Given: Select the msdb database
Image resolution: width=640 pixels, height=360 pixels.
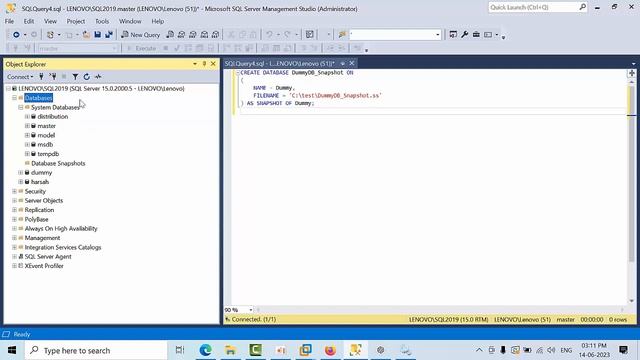Looking at the screenshot, I should click(45, 144).
